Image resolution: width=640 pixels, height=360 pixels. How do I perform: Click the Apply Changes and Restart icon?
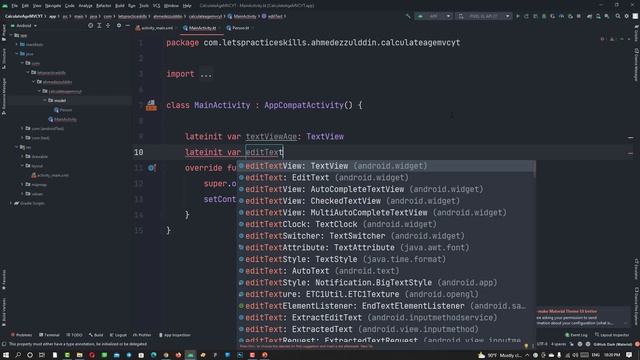[526, 16]
